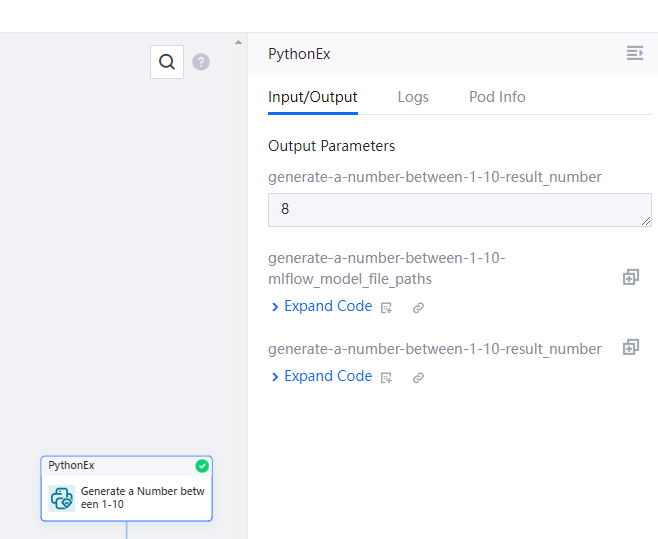Click the resize handle of the result text box
Screen dimensions: 658x539
click(646, 221)
